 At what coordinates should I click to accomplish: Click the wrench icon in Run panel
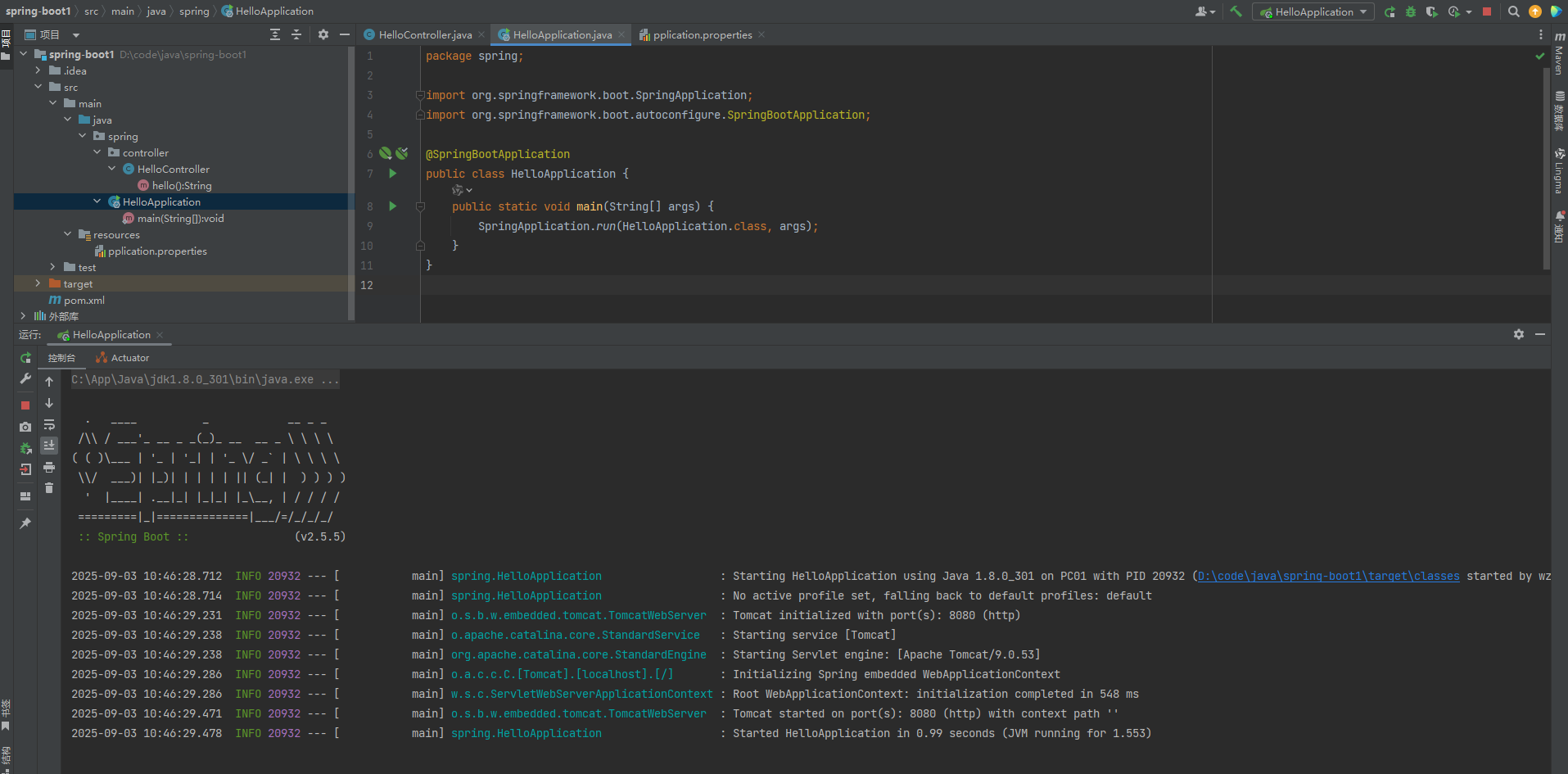25,379
